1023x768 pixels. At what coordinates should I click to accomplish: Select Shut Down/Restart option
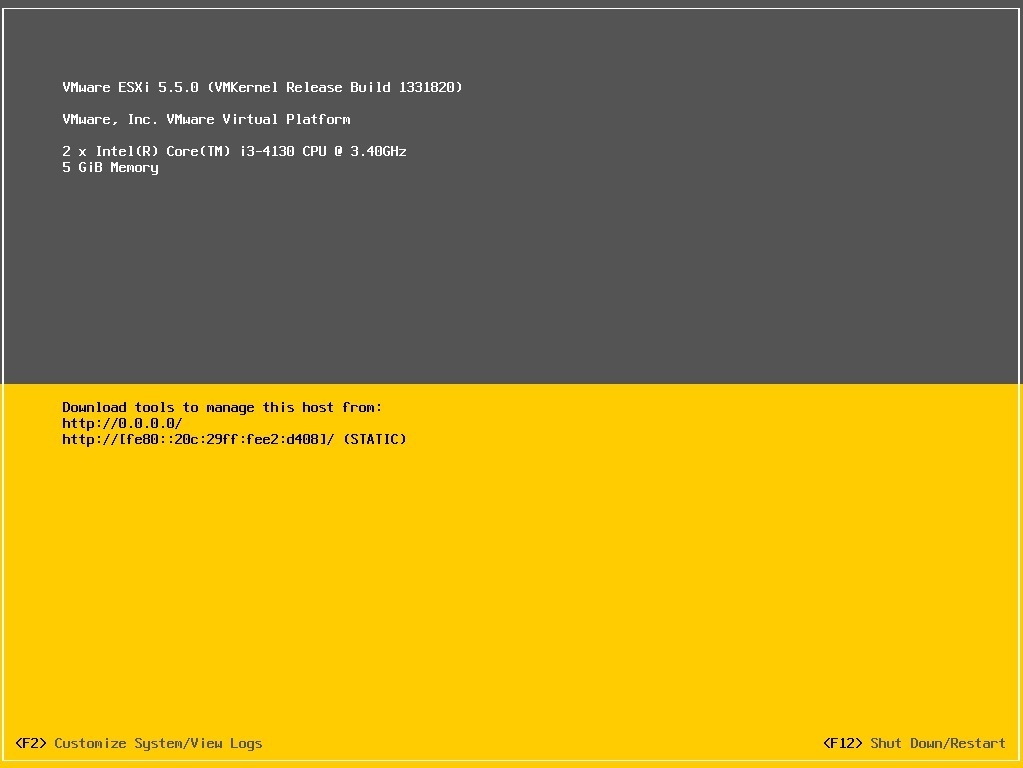937,743
